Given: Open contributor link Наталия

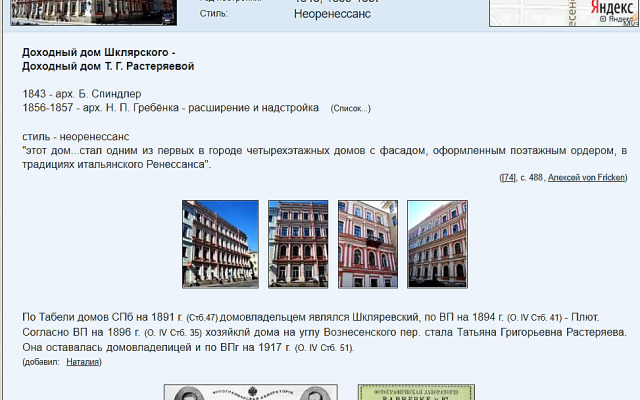Looking at the screenshot, I should (x=83, y=362).
